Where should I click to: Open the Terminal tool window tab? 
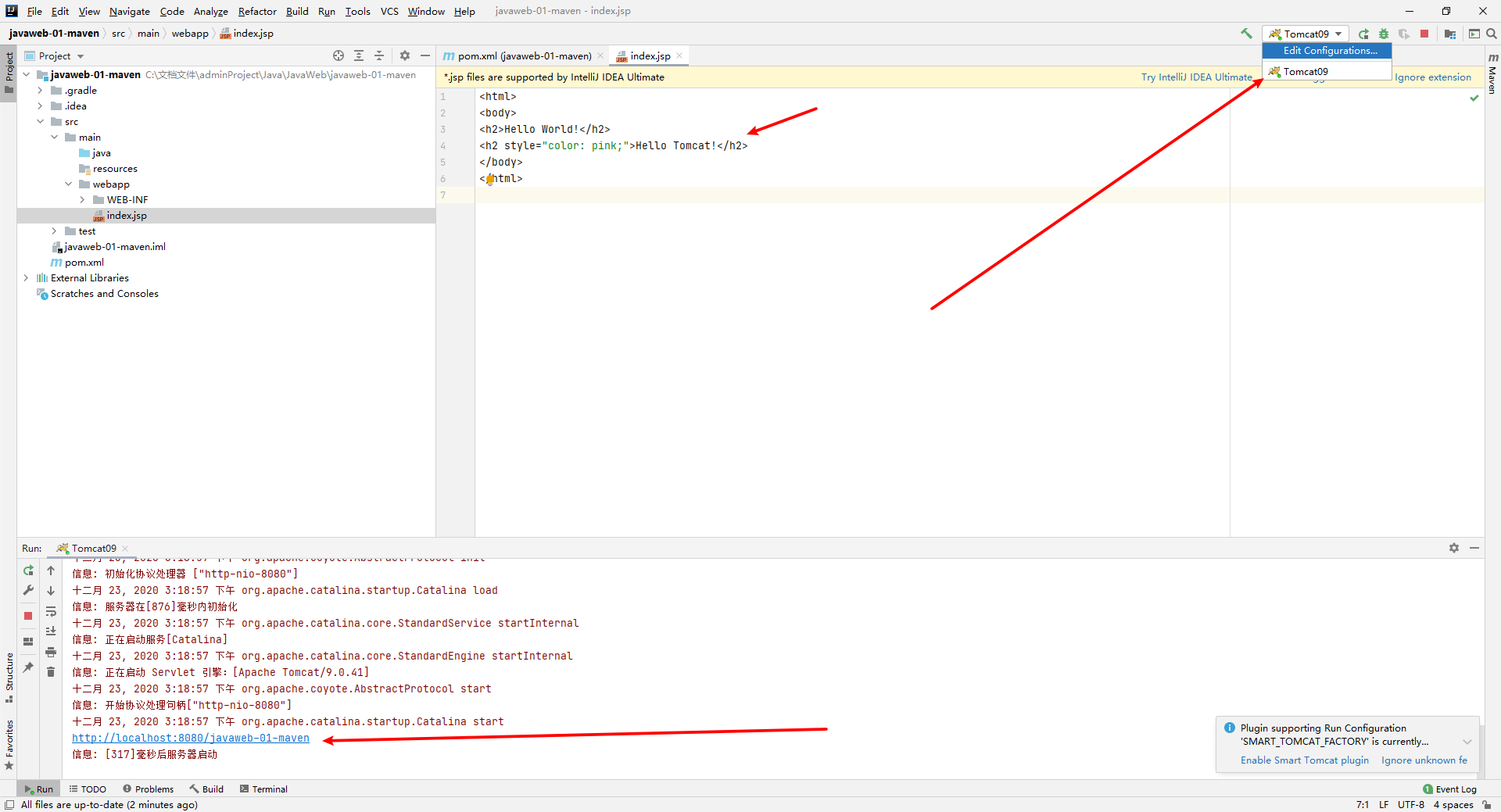point(263,789)
